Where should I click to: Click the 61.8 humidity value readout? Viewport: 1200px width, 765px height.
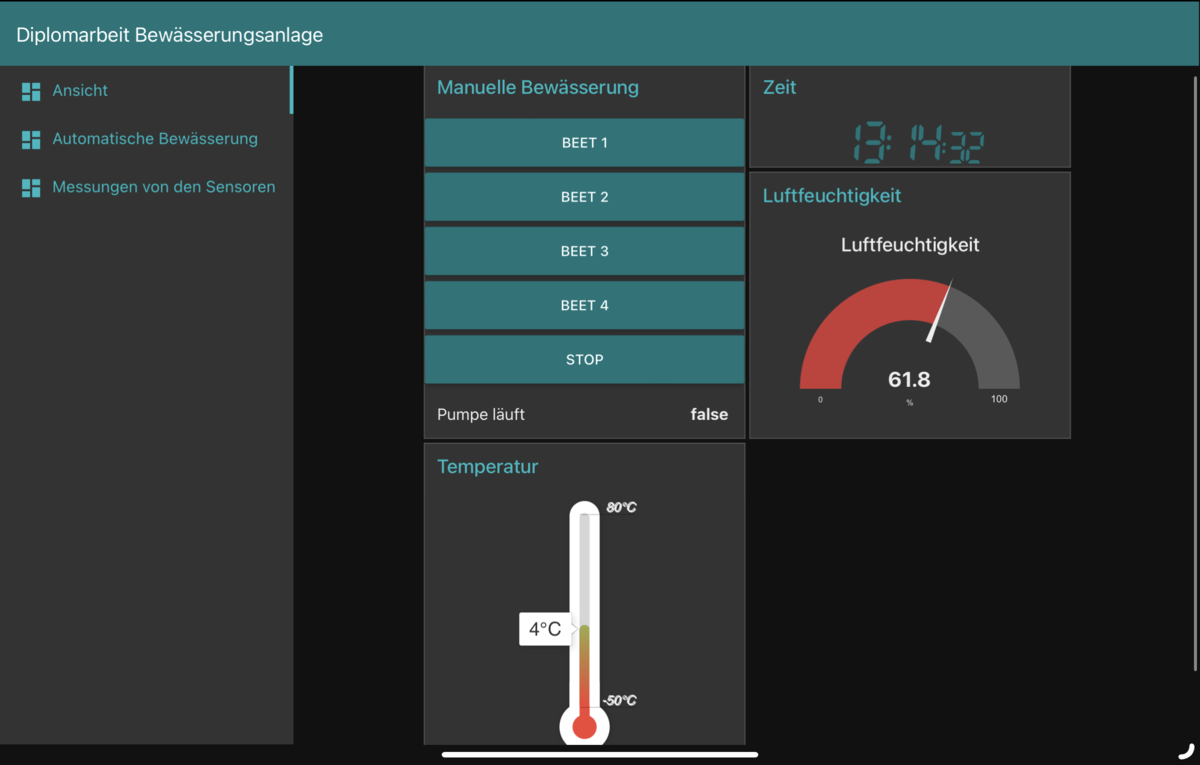tap(909, 379)
